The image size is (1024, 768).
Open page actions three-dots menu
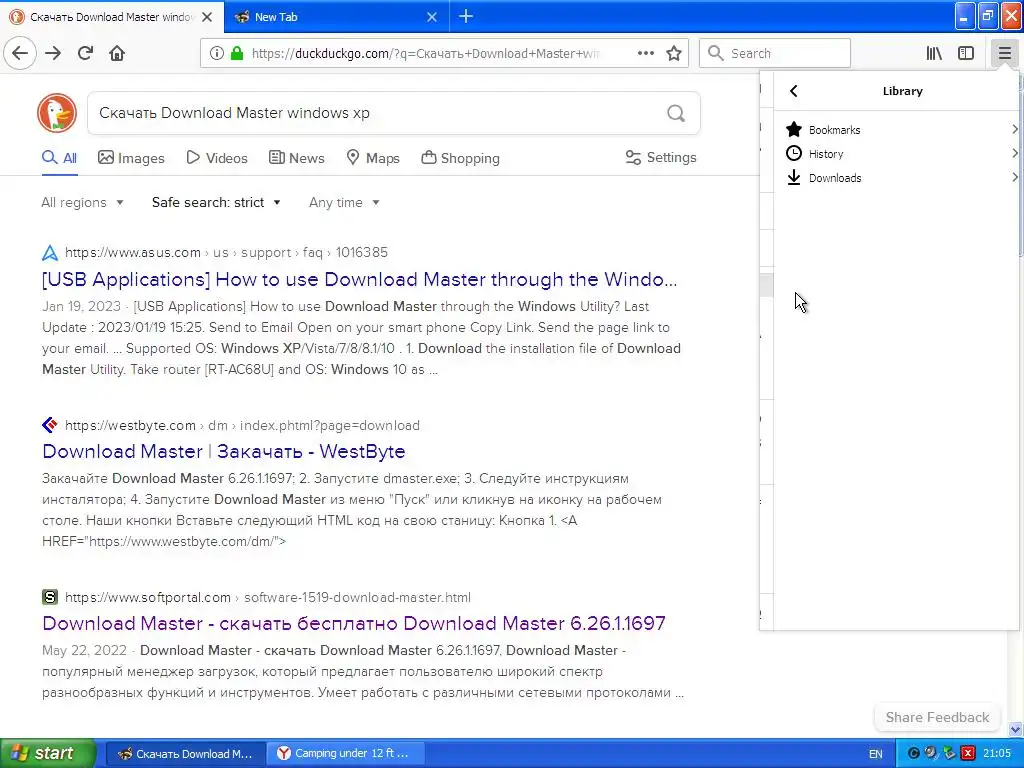point(646,53)
